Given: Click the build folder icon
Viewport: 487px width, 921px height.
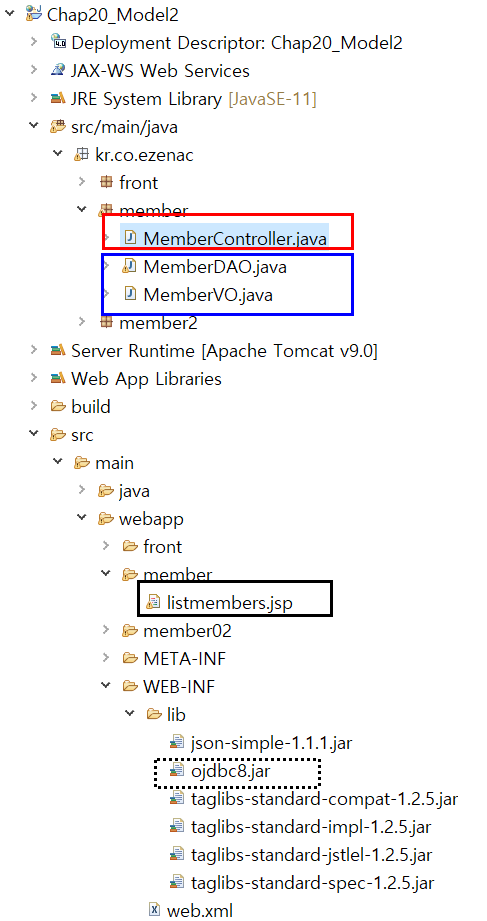Looking at the screenshot, I should [58, 406].
